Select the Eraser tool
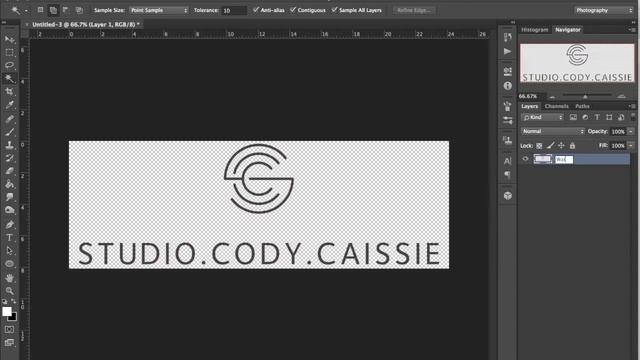 pos(9,171)
